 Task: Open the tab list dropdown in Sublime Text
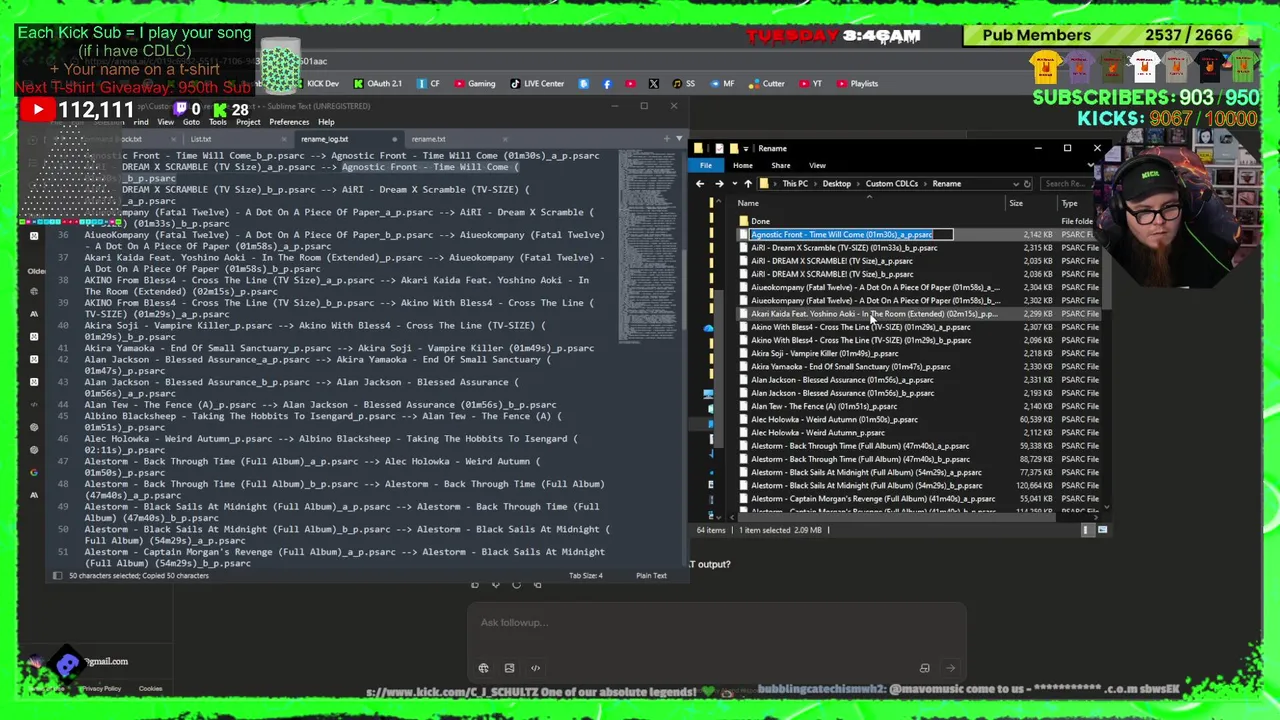680,139
